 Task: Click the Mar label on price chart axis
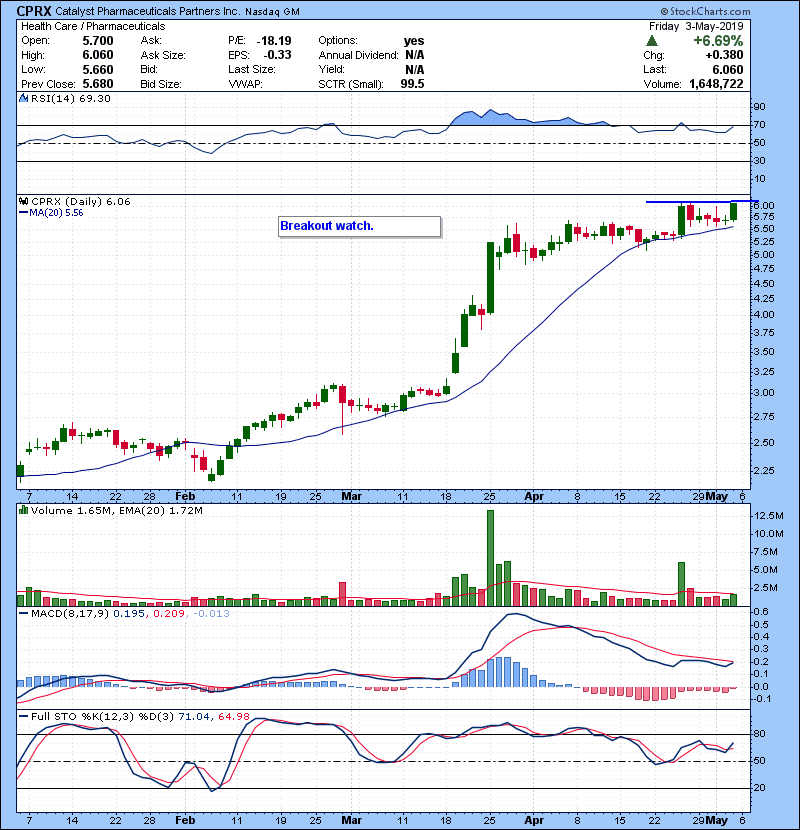point(352,497)
